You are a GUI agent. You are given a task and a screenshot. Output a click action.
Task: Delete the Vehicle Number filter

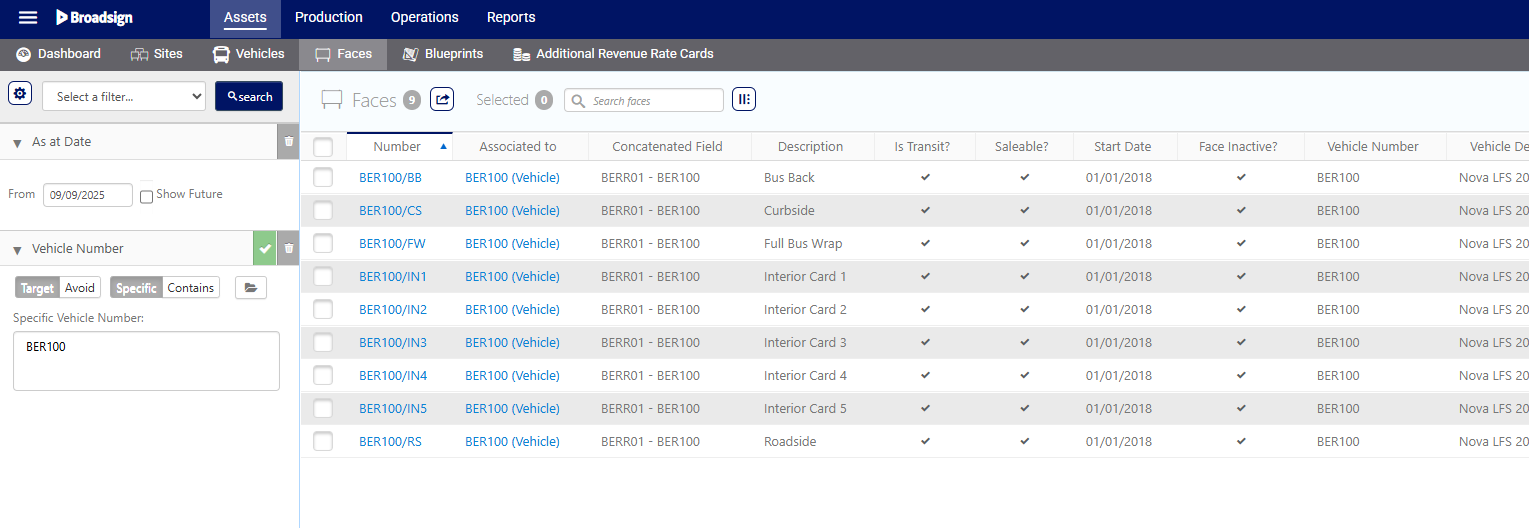(289, 249)
